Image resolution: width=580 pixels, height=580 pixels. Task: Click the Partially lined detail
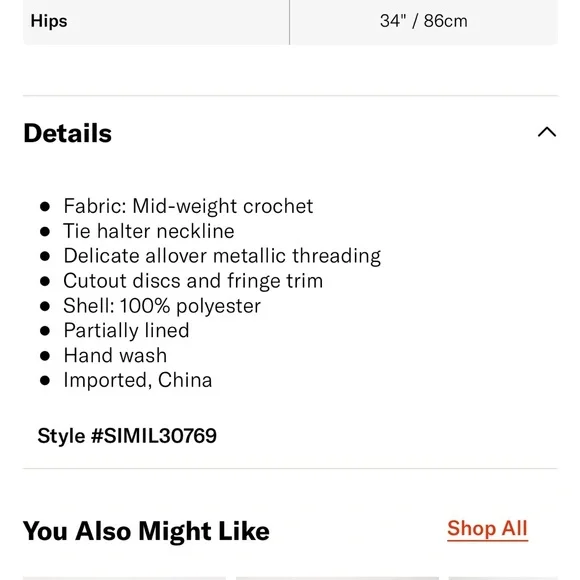pyautogui.click(x=126, y=330)
